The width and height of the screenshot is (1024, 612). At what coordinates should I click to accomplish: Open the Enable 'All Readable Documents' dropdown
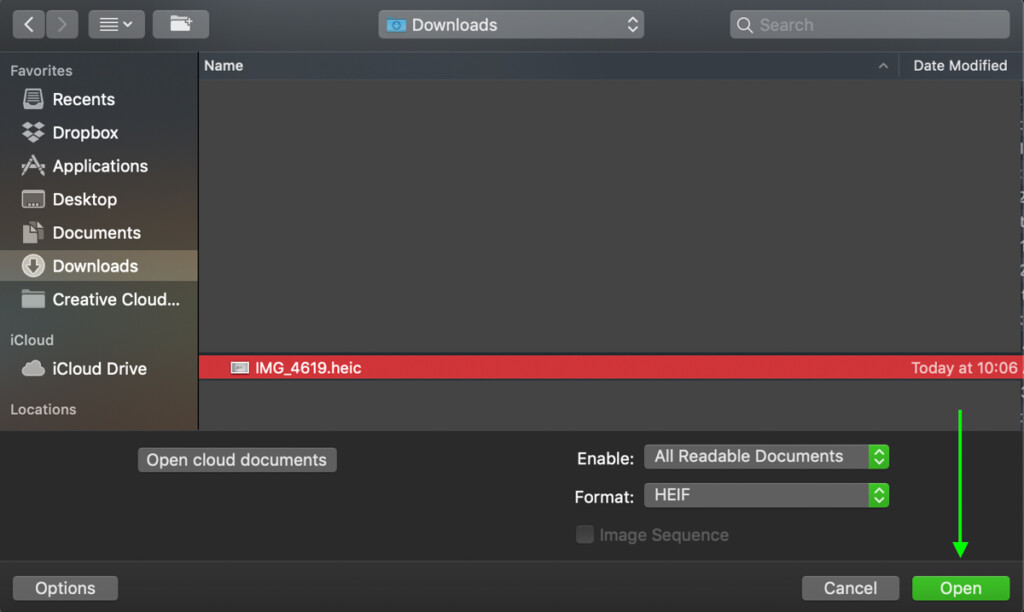click(x=766, y=457)
